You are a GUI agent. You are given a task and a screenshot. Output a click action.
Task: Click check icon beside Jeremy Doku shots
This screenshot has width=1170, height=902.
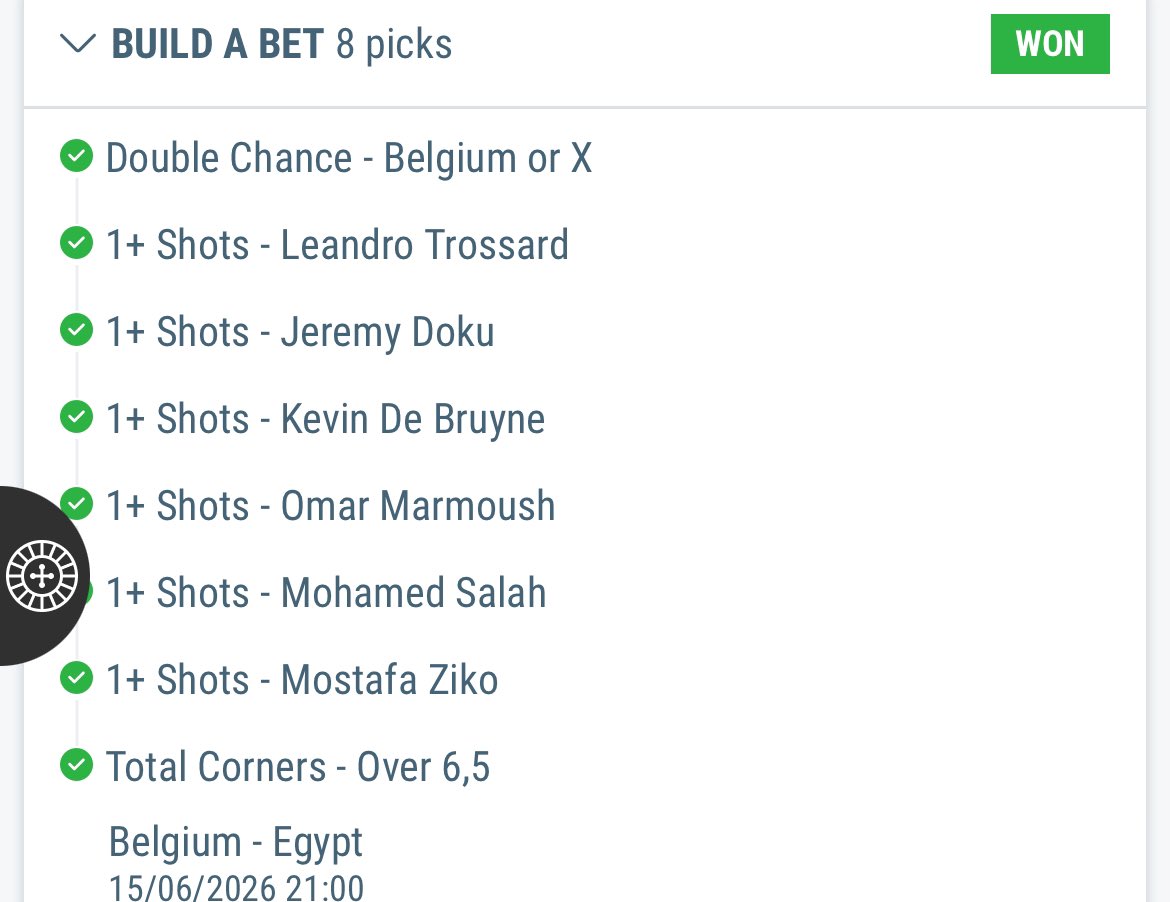pyautogui.click(x=76, y=330)
